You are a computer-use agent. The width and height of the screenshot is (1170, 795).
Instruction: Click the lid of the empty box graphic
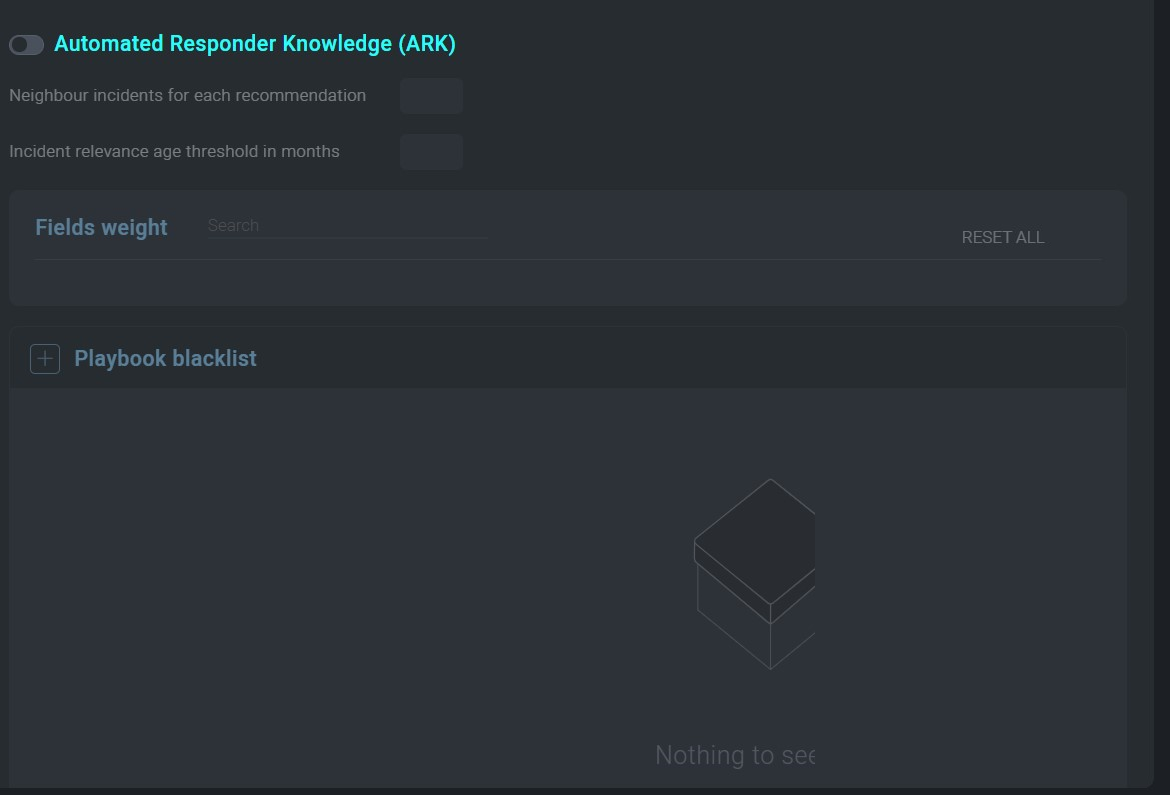tap(755, 540)
